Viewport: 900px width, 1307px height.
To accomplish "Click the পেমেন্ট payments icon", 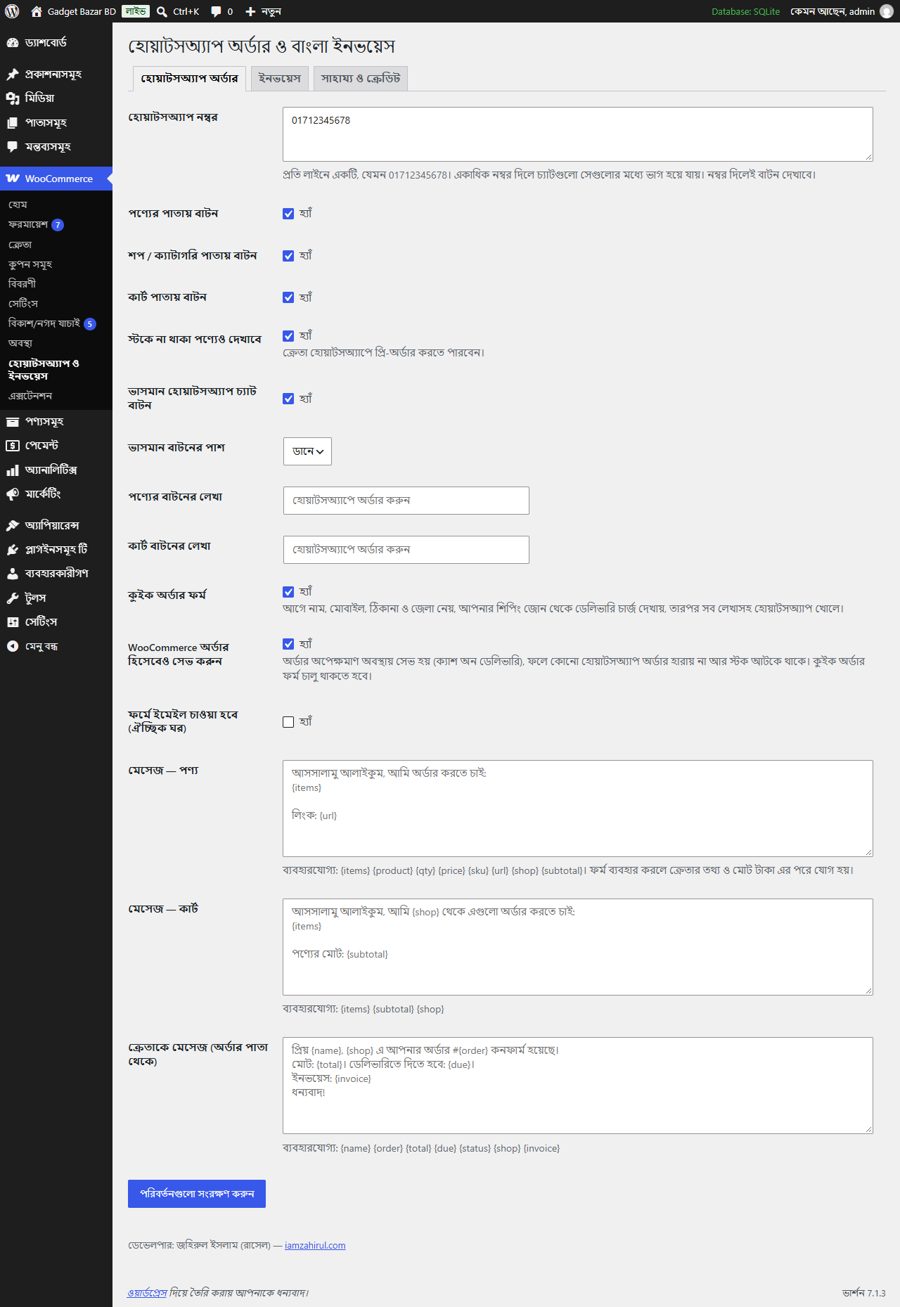I will [x=12, y=445].
